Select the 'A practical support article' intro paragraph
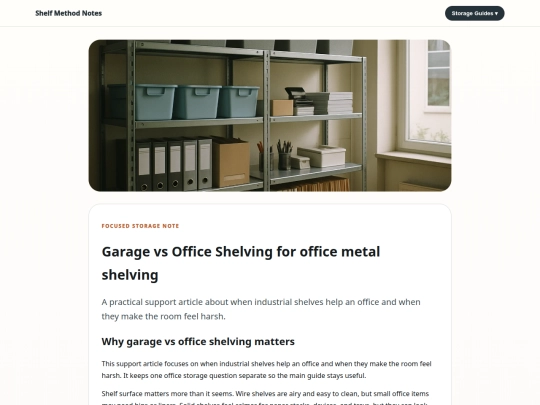Screen dimensions: 540x405 (261, 309)
